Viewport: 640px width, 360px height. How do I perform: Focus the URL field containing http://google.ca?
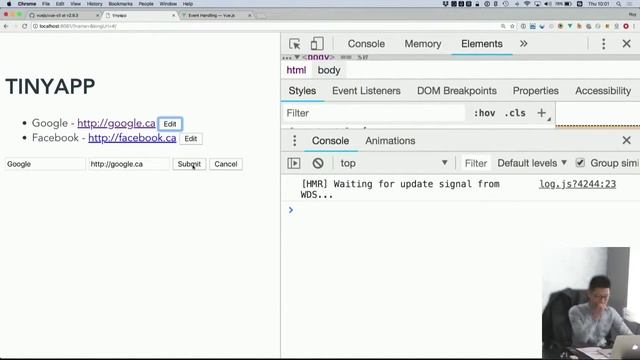pyautogui.click(x=129, y=164)
